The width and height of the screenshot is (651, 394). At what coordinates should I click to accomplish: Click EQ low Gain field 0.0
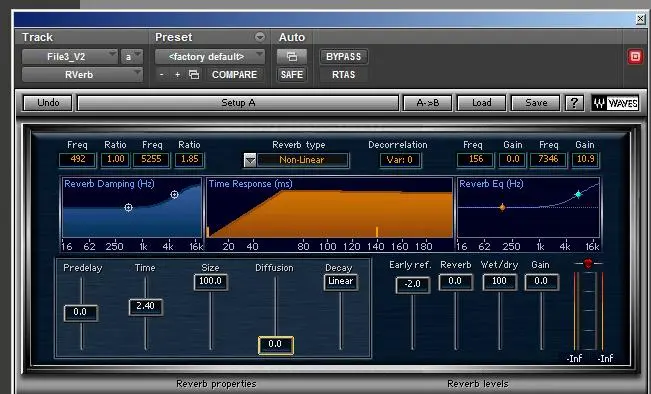[513, 160]
